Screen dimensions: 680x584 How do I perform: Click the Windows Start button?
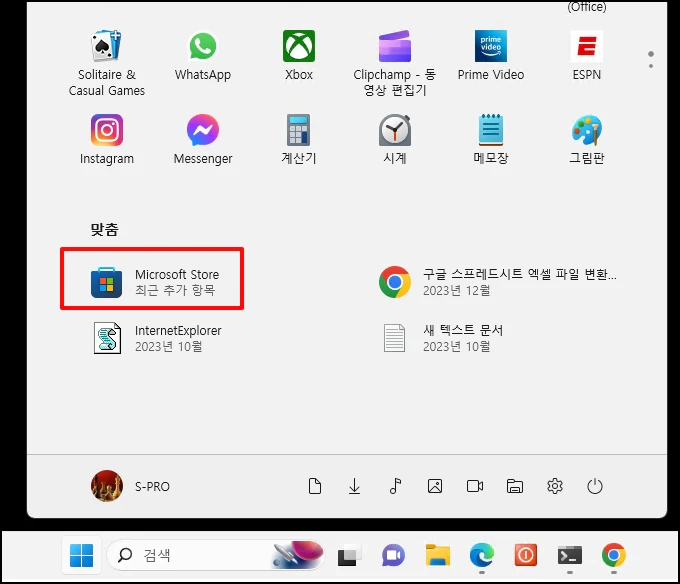click(82, 555)
